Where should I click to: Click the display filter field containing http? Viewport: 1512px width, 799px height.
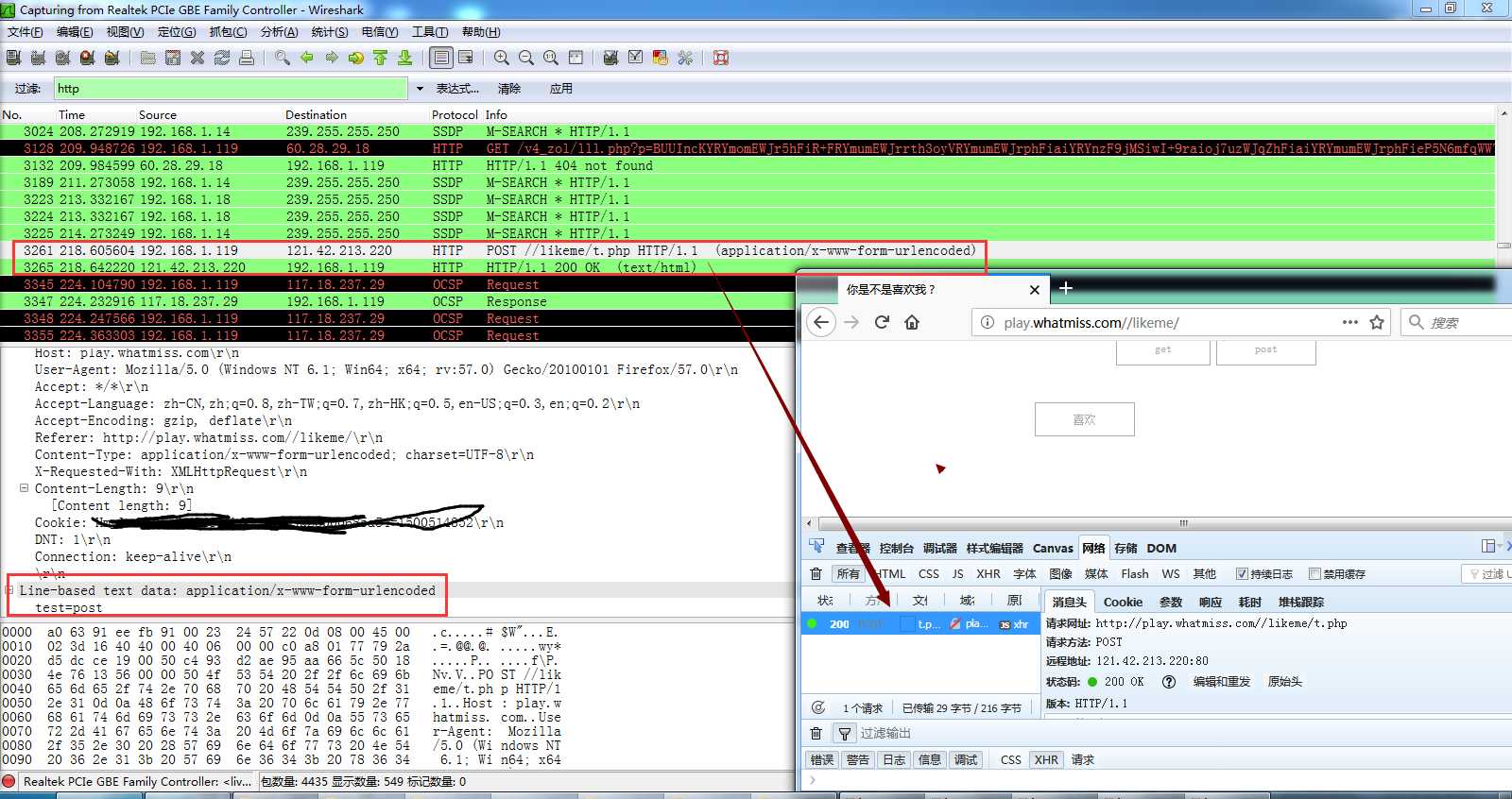pyautogui.click(x=231, y=89)
